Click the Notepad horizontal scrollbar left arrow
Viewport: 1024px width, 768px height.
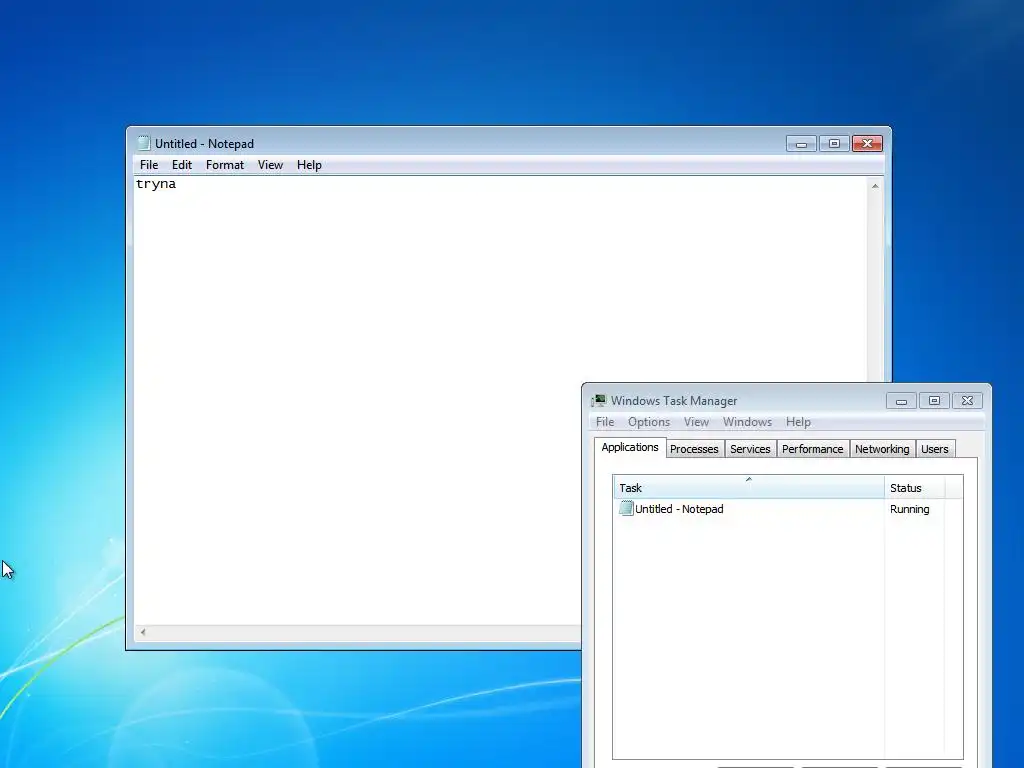pyautogui.click(x=143, y=632)
